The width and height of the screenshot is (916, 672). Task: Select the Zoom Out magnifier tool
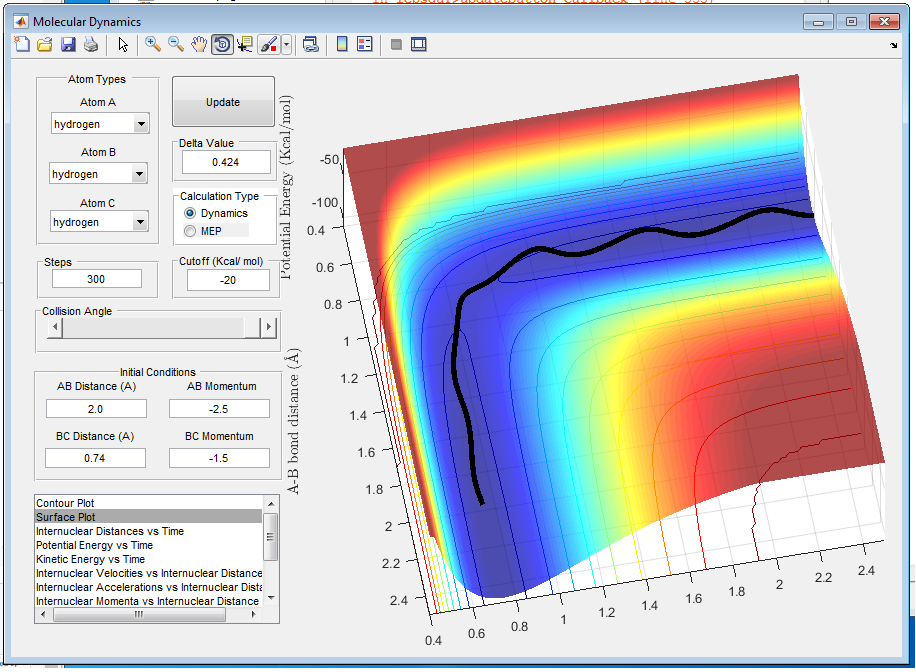176,44
